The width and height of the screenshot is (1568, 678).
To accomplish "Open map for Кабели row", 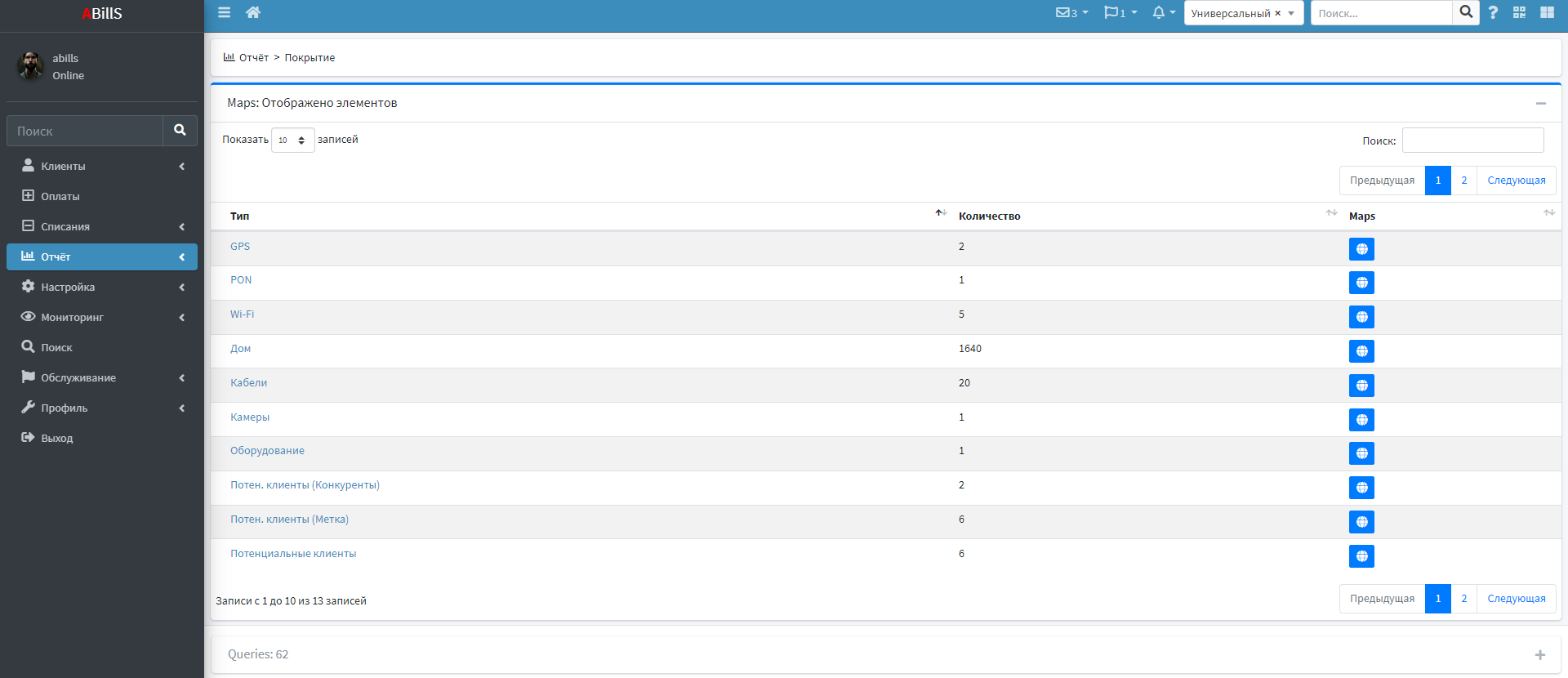I will (x=1361, y=386).
